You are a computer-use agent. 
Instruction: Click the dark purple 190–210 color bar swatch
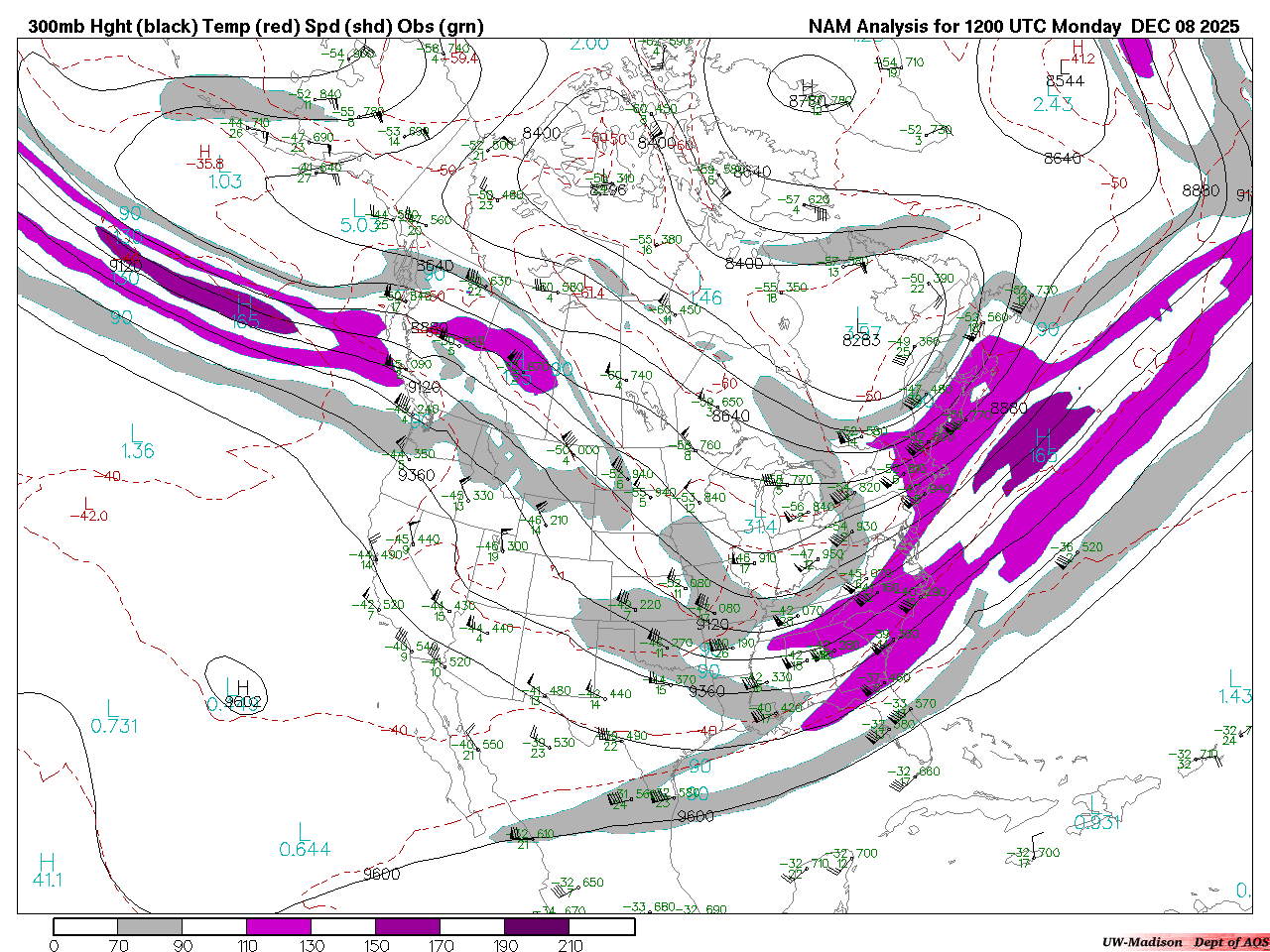[x=537, y=926]
